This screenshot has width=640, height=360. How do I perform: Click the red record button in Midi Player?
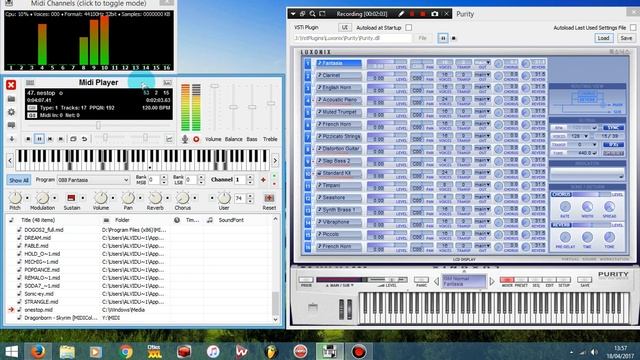pyautogui.click(x=196, y=139)
